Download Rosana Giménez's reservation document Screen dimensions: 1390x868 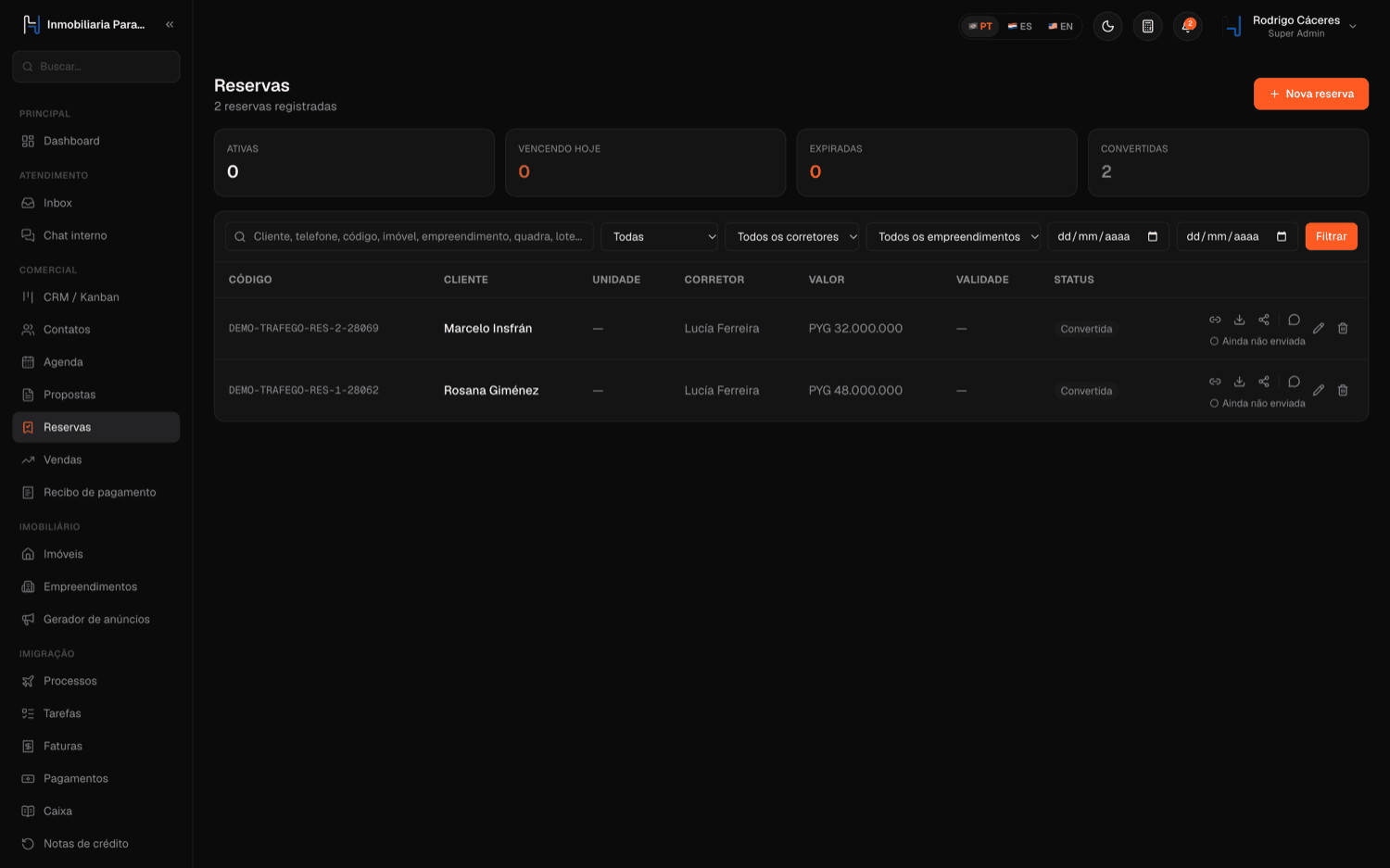pyautogui.click(x=1239, y=382)
